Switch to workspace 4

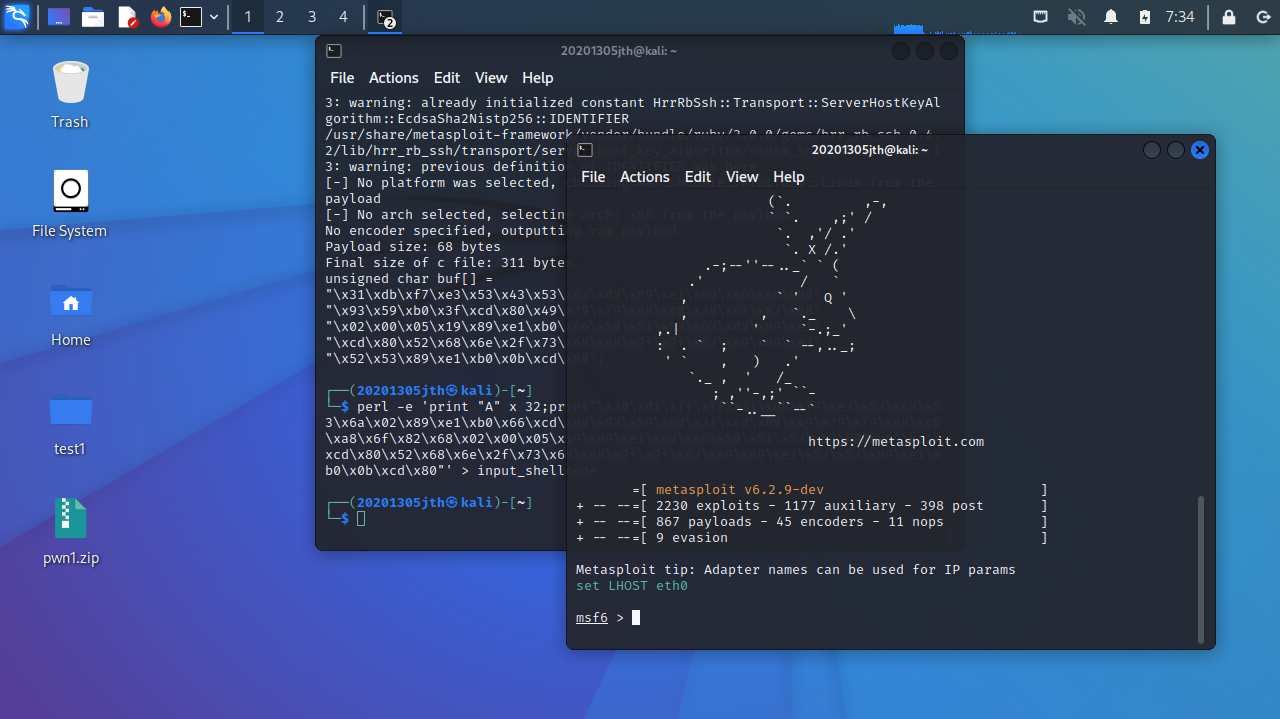click(x=344, y=17)
